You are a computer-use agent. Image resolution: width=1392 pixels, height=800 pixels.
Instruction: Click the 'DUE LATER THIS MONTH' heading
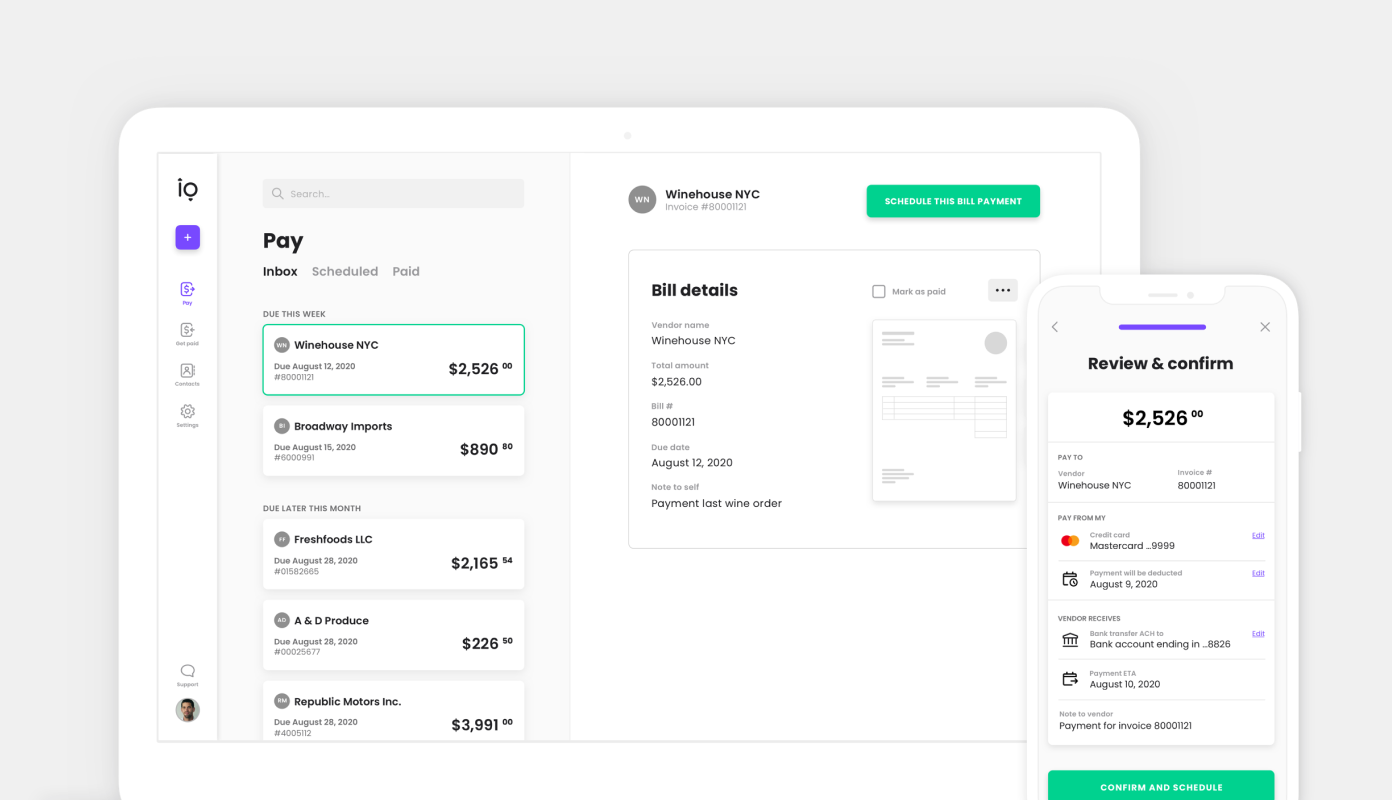pos(312,508)
